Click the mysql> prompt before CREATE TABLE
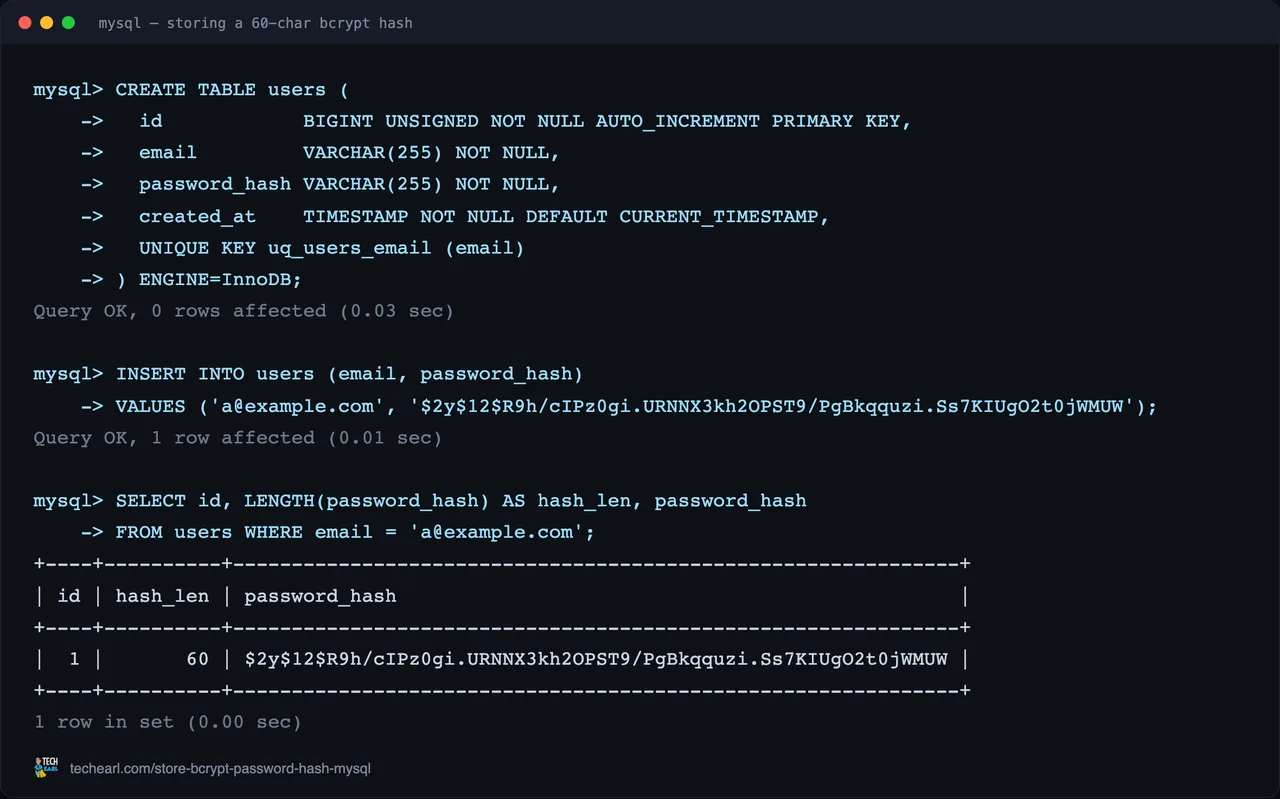1280x799 pixels. tap(68, 90)
